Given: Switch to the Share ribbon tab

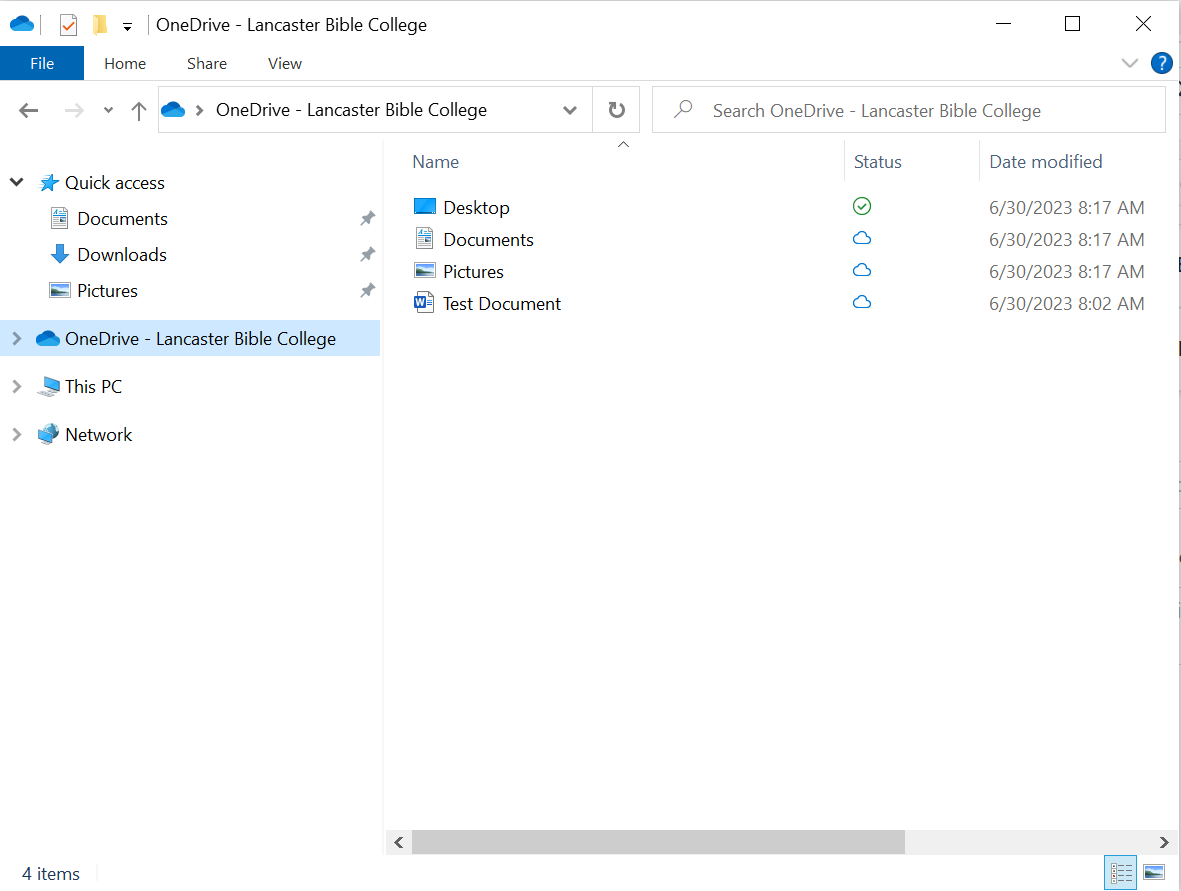Looking at the screenshot, I should [207, 63].
